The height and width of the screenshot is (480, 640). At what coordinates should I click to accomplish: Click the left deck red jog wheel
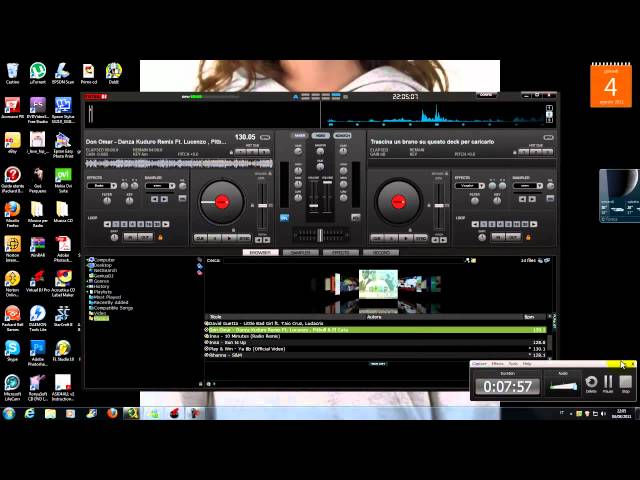pyautogui.click(x=222, y=202)
